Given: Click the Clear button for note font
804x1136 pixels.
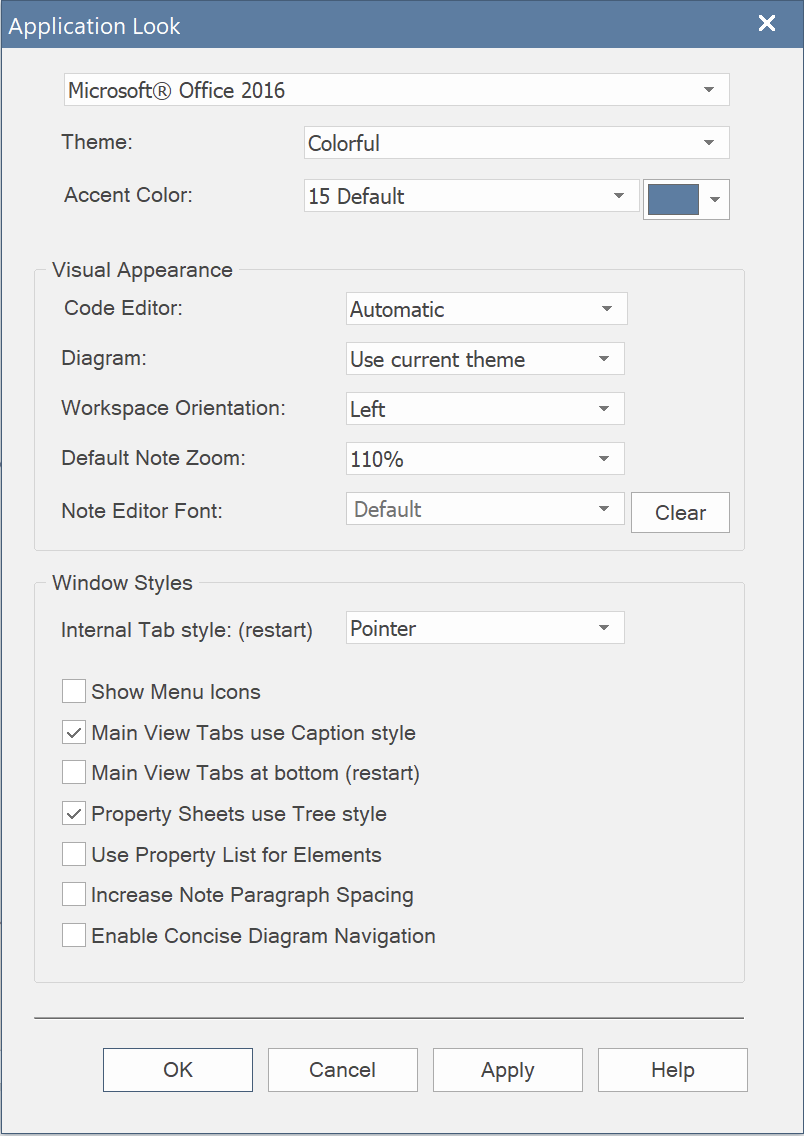Looking at the screenshot, I should (680, 512).
